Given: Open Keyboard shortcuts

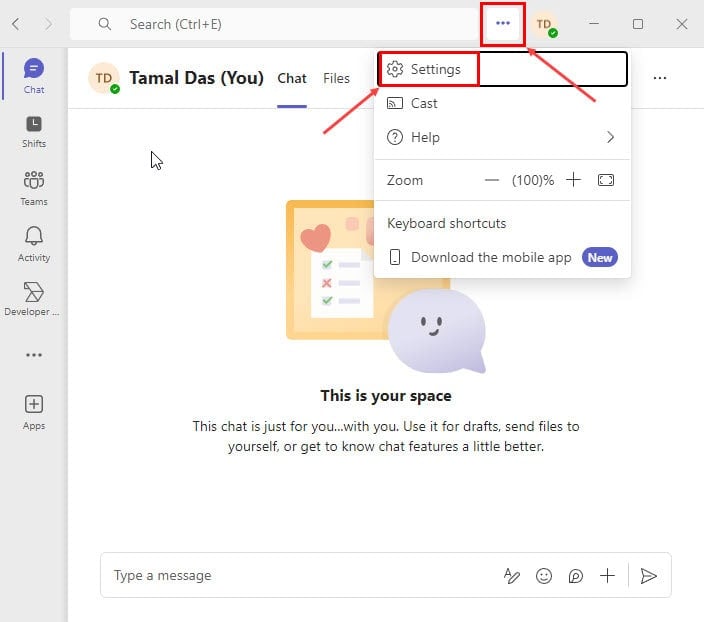Looking at the screenshot, I should pos(446,223).
